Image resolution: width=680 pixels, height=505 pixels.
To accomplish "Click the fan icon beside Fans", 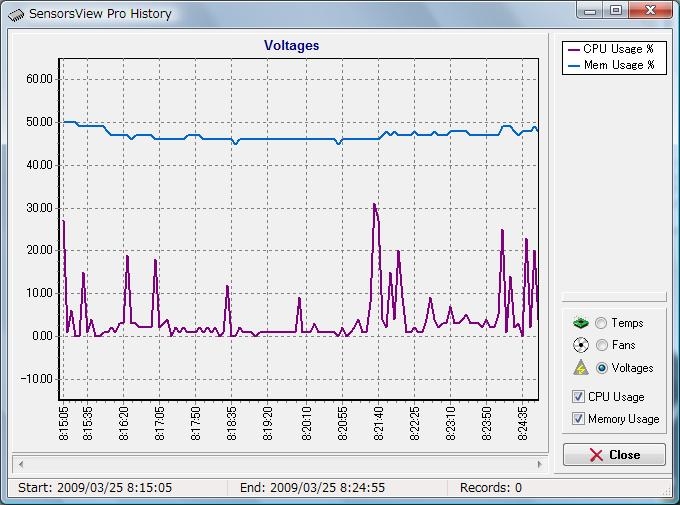I will 580,345.
